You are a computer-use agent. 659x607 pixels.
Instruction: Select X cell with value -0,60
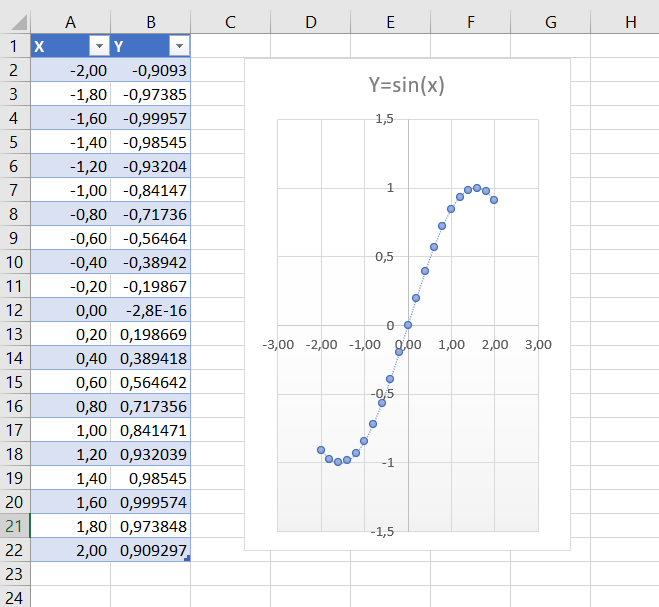[71, 238]
